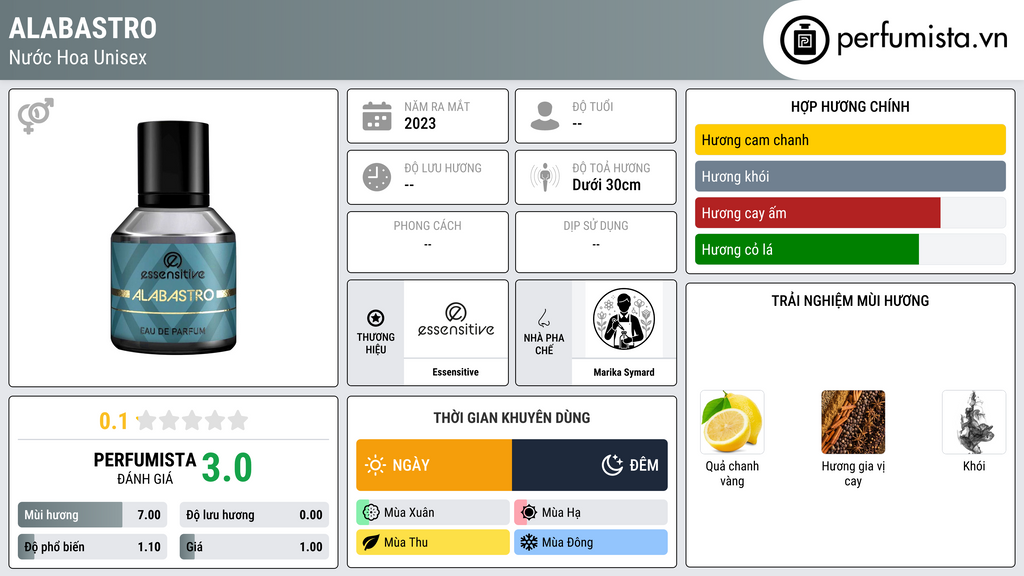
Task: Click the unisex gender symbol icon
Action: click(36, 116)
